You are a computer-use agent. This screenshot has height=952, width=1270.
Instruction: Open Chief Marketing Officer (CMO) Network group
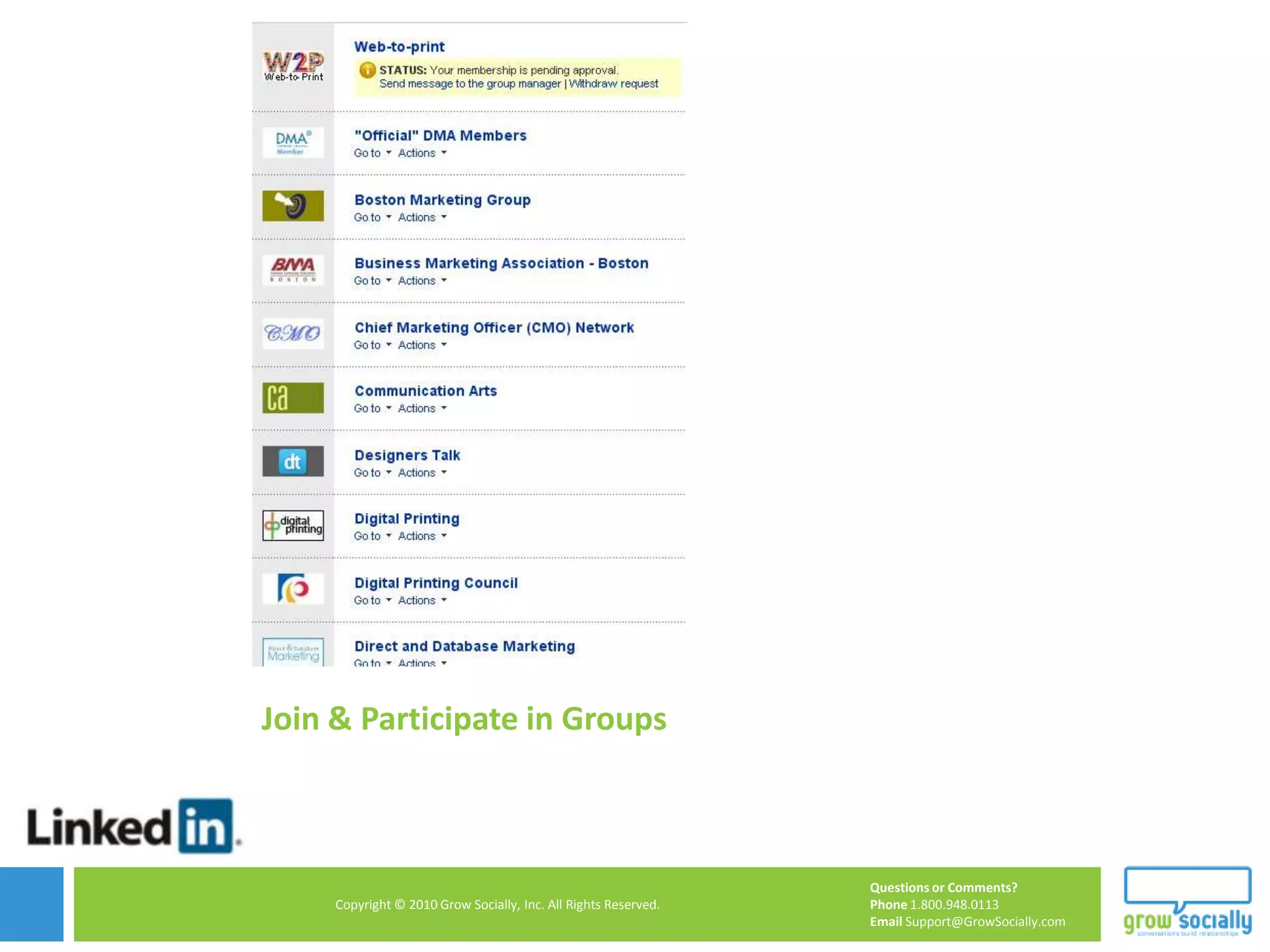pos(494,327)
